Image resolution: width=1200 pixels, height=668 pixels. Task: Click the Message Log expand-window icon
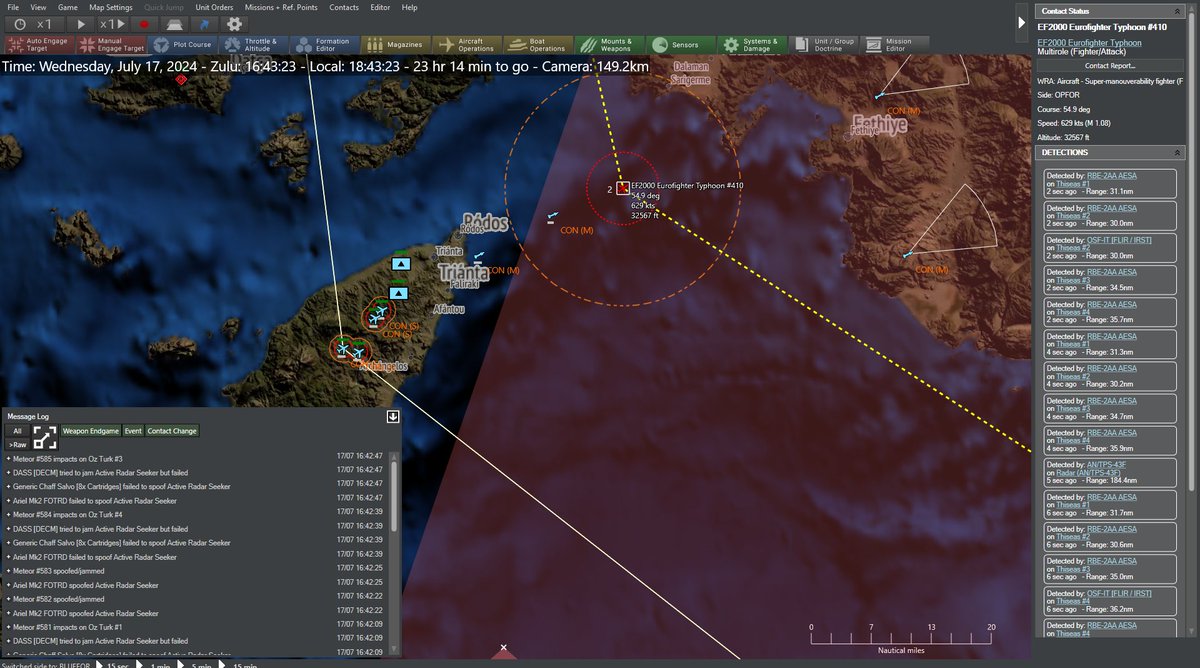coord(45,437)
